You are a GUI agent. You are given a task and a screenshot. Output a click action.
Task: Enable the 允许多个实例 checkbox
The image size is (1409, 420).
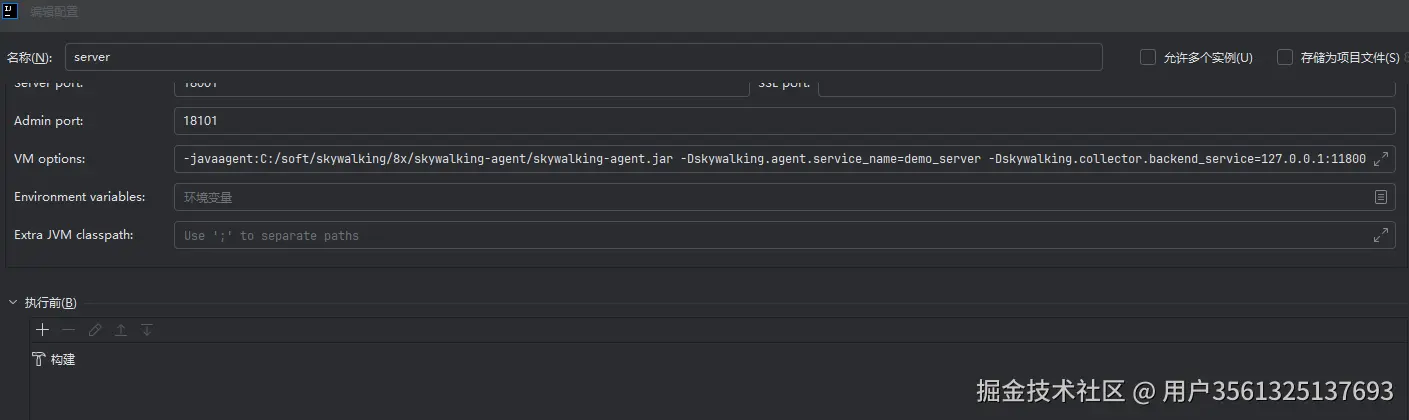(1148, 57)
